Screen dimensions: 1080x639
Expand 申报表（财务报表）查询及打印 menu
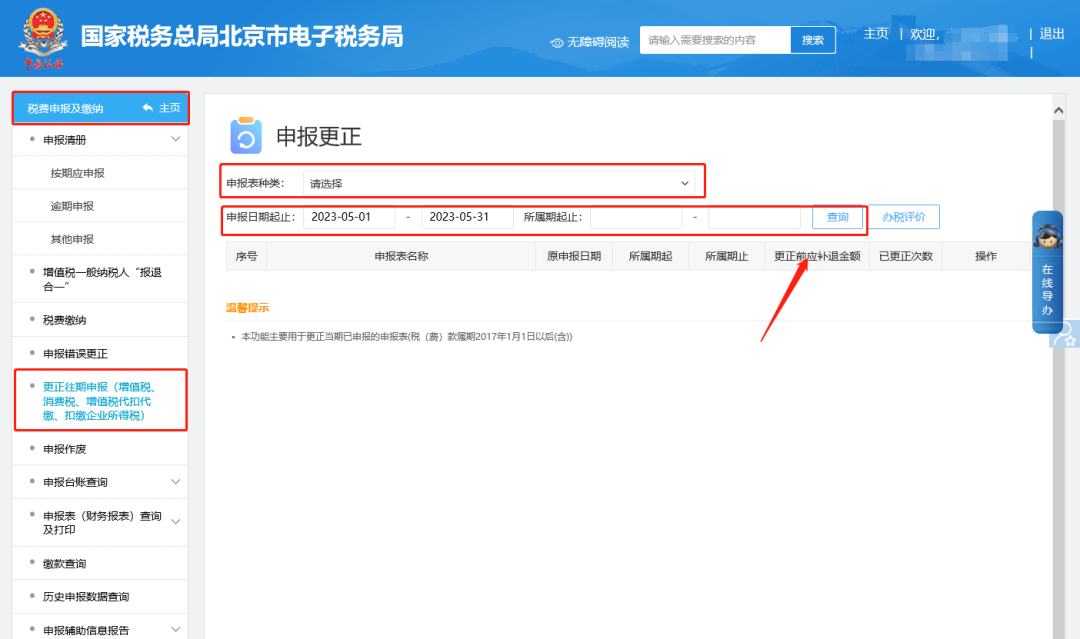pyautogui.click(x=176, y=522)
